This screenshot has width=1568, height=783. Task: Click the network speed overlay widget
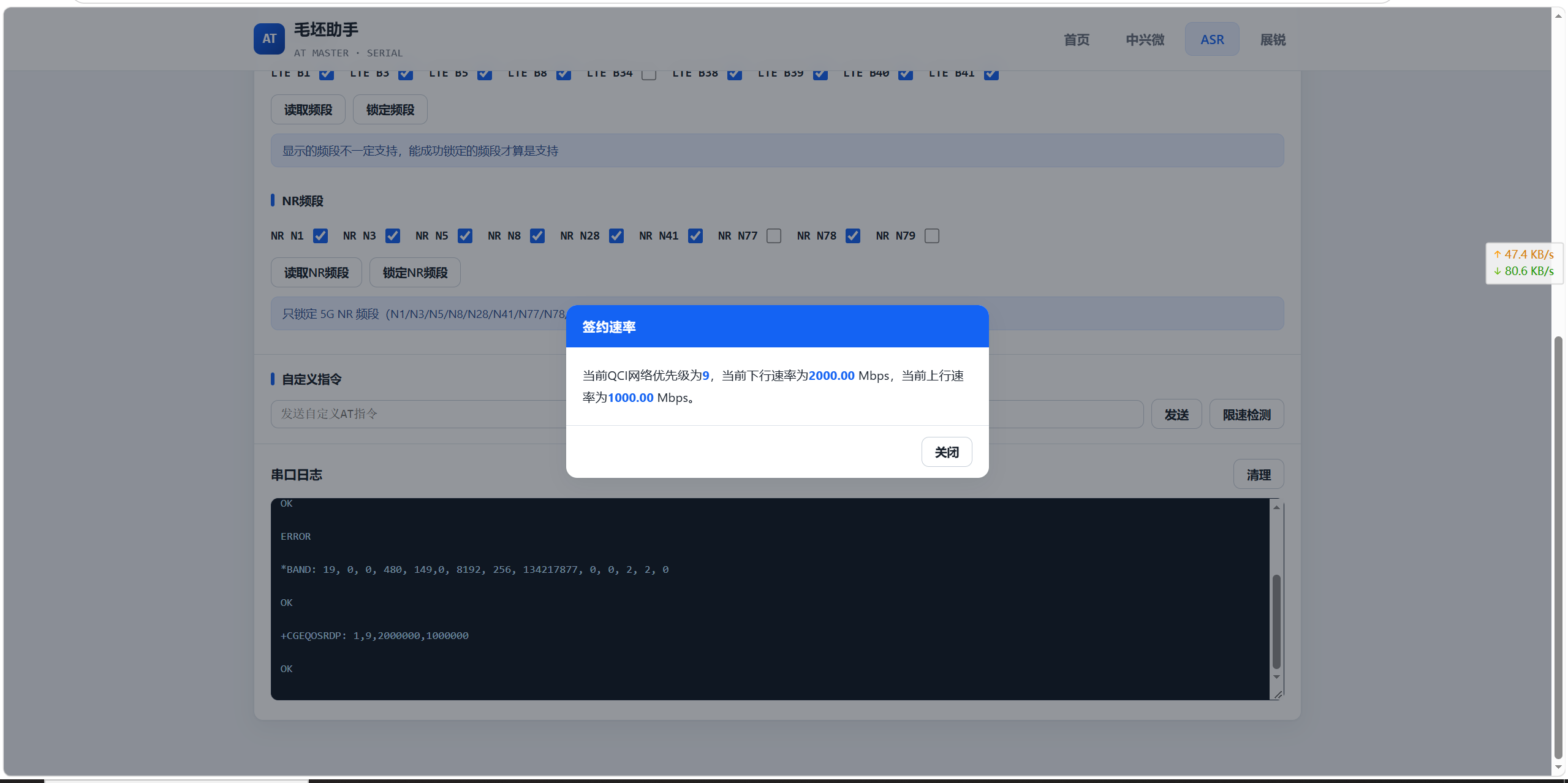1524,263
